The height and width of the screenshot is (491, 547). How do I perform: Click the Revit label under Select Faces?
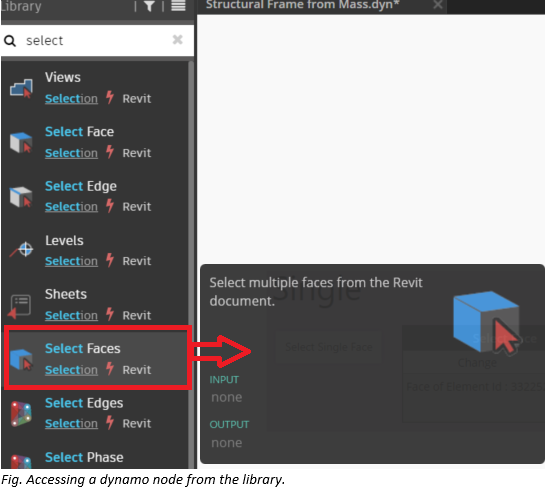click(x=137, y=370)
